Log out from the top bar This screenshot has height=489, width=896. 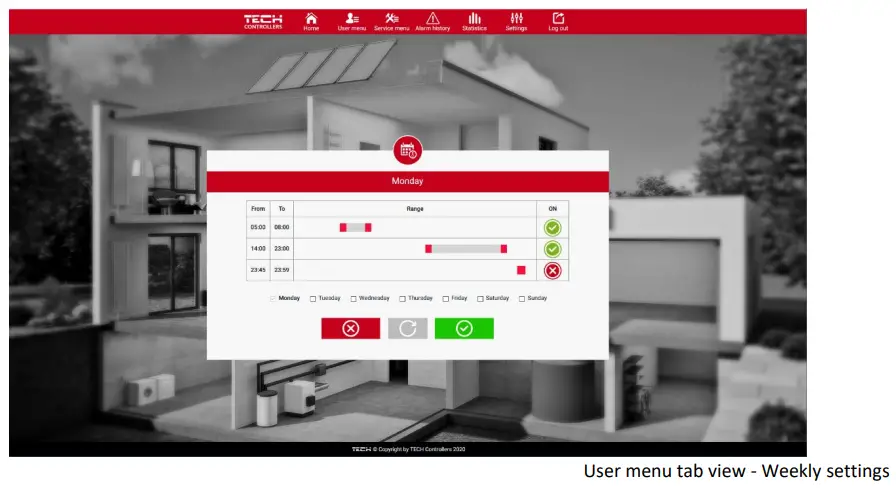tap(558, 22)
